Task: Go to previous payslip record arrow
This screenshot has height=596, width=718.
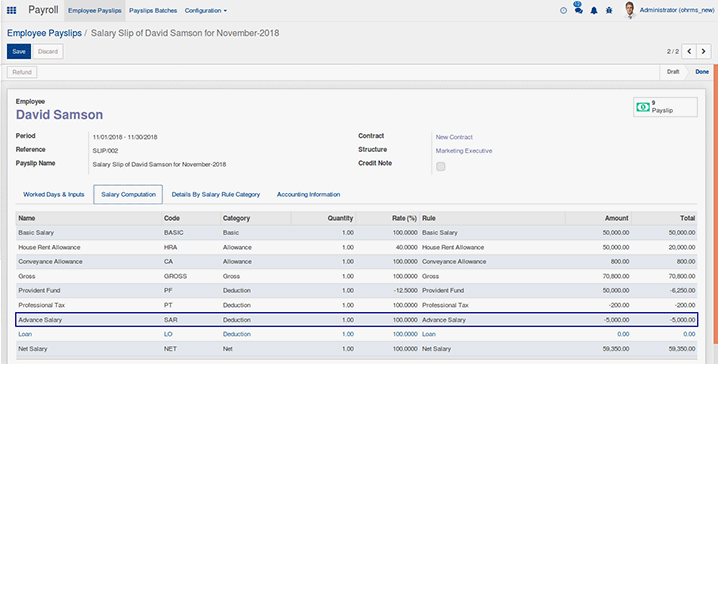Action: pos(690,51)
